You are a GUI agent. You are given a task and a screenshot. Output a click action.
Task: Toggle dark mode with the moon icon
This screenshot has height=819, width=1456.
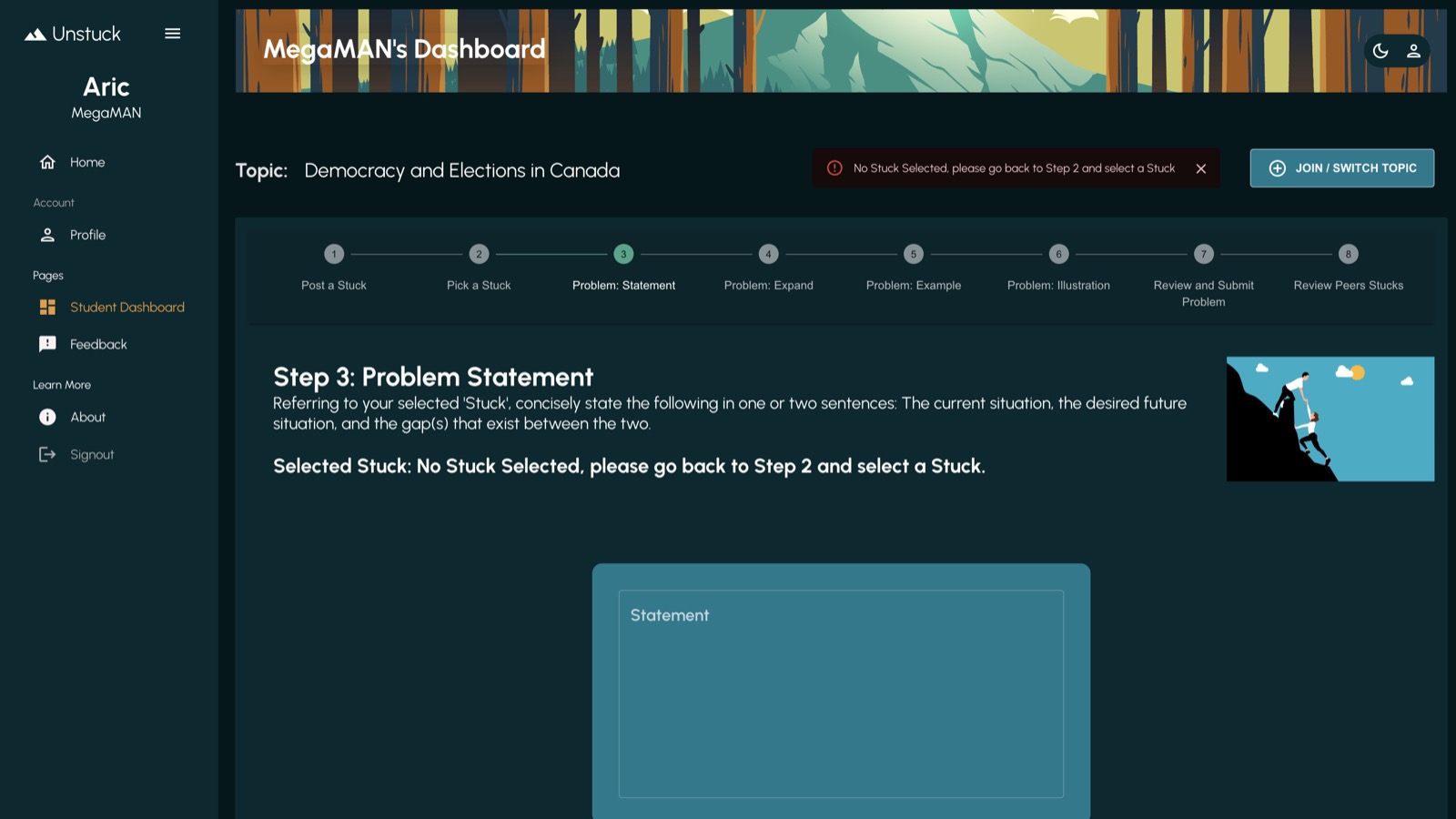(x=1380, y=51)
